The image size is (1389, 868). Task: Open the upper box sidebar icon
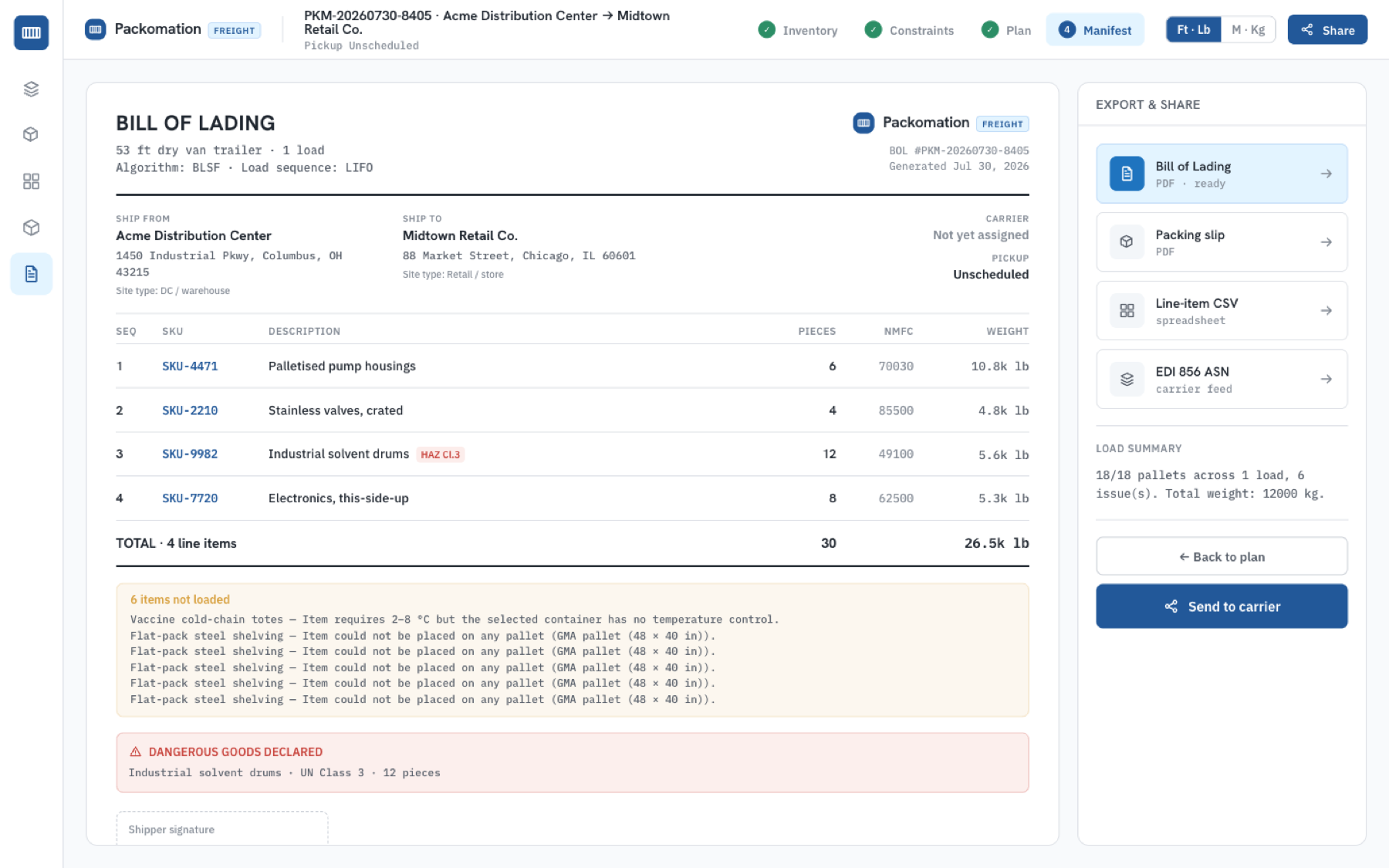tap(31, 134)
